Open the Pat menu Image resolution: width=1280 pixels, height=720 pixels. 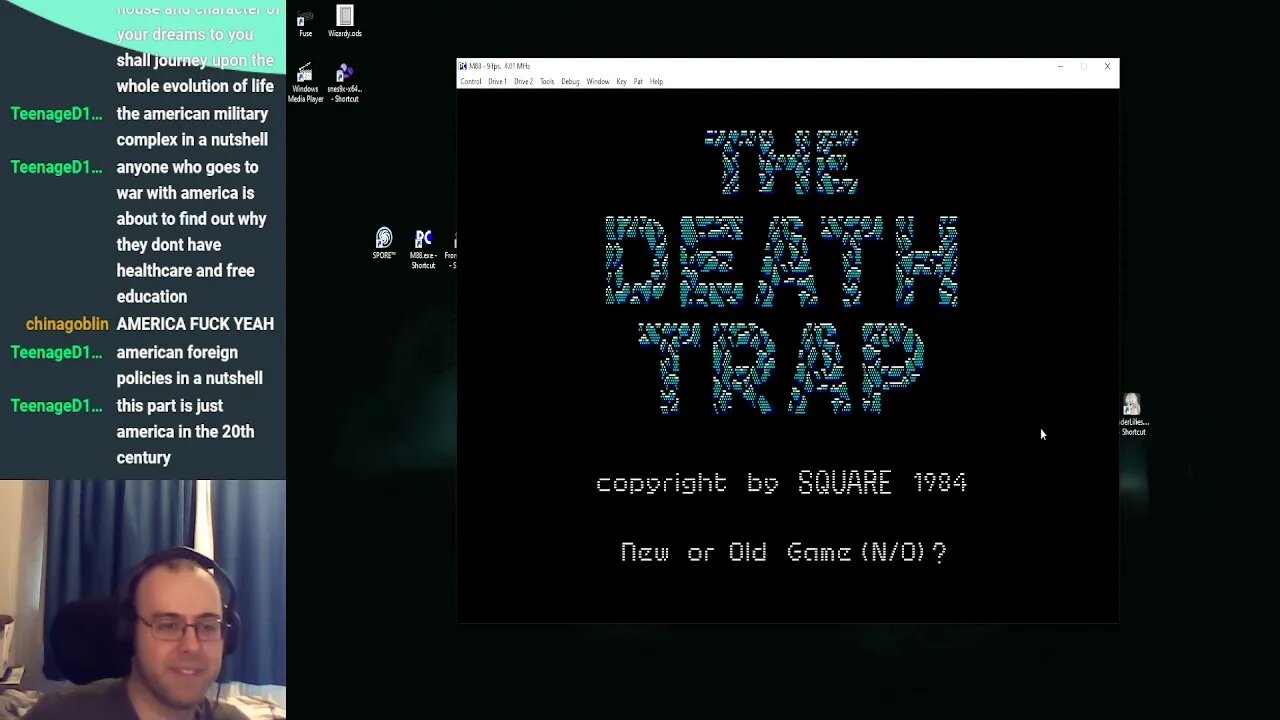coord(638,82)
